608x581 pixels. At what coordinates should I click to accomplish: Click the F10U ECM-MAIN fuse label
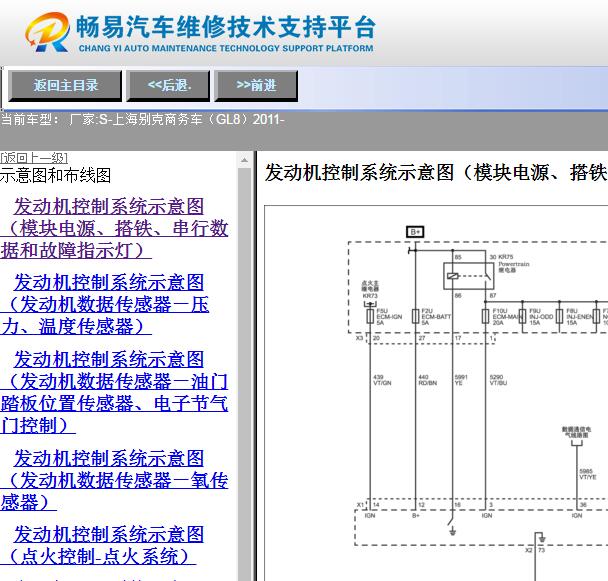505,316
